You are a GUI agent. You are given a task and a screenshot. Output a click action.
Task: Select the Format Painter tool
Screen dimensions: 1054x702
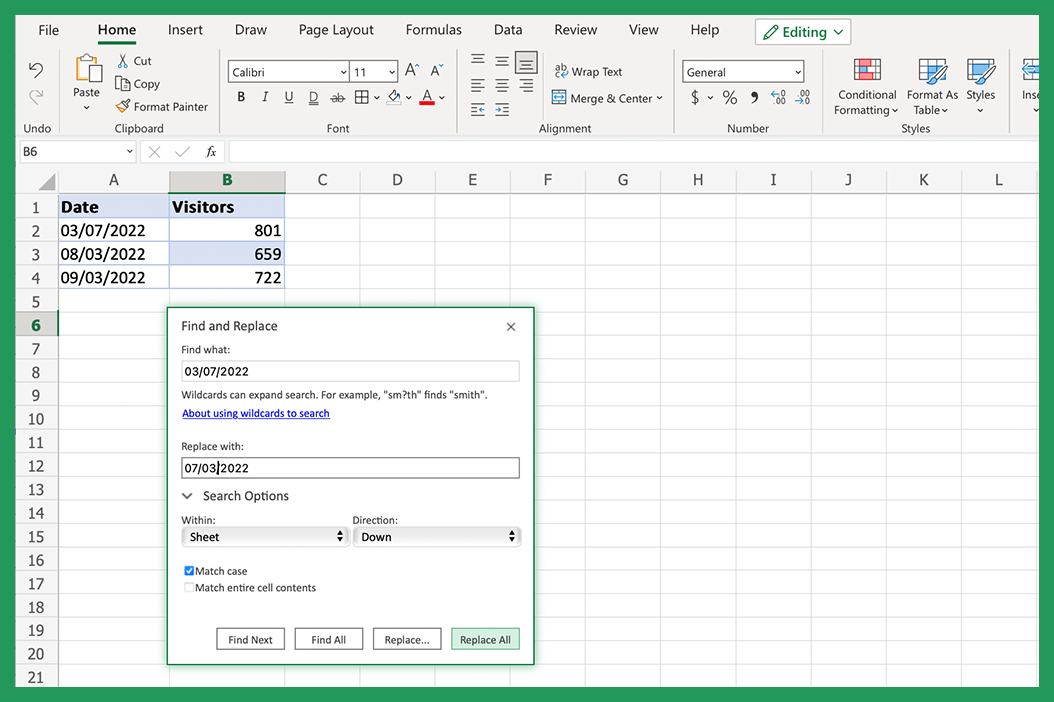[162, 106]
